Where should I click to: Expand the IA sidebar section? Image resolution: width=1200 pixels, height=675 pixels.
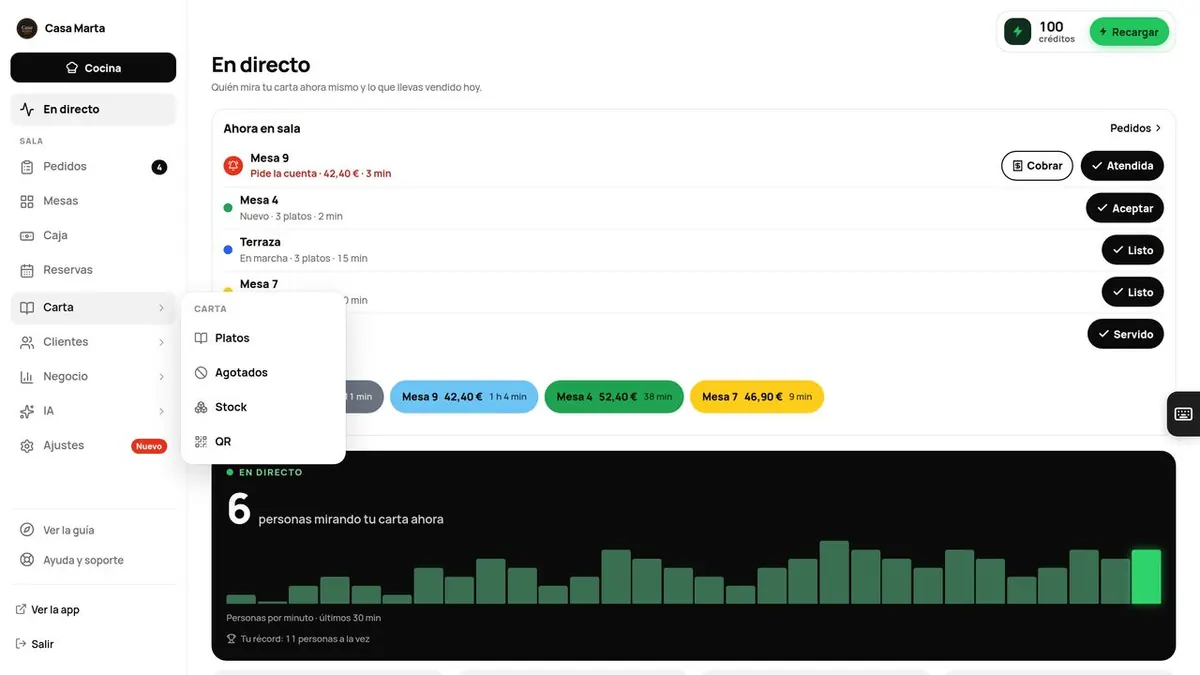93,411
